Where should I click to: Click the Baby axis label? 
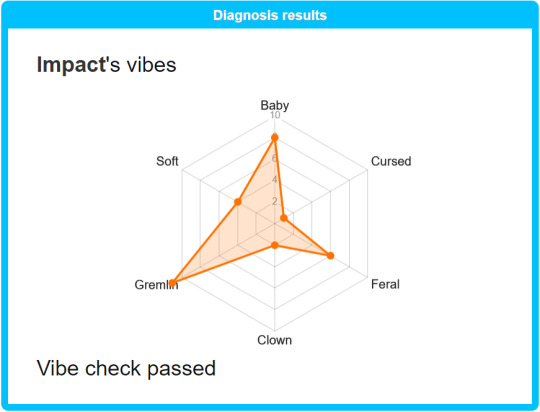pyautogui.click(x=274, y=105)
